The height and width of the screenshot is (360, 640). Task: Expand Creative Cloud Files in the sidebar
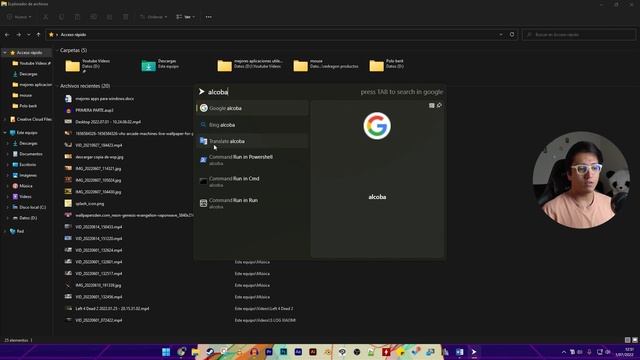4,119
